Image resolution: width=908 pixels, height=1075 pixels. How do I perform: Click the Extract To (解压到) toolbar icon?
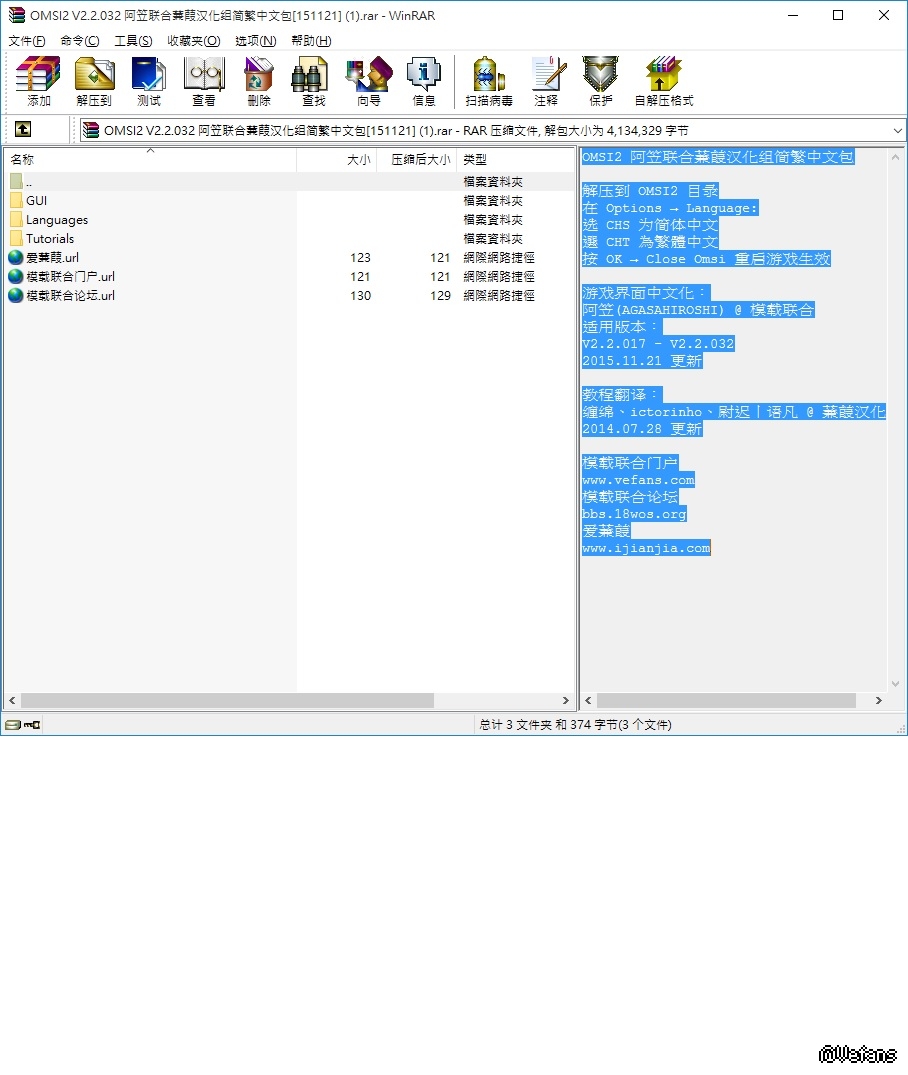point(94,81)
